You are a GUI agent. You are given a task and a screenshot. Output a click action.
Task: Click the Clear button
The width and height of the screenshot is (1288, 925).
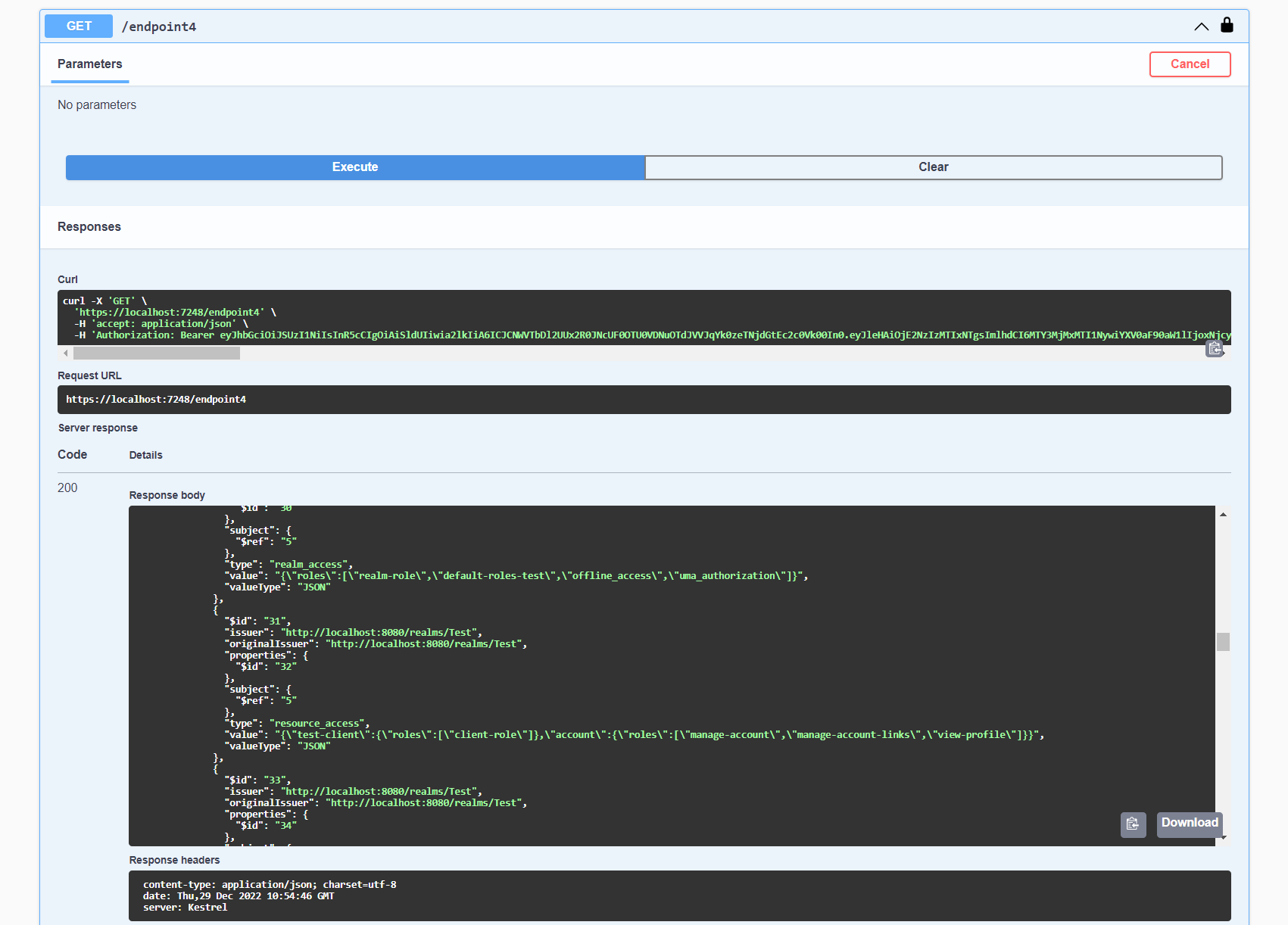[x=934, y=167]
